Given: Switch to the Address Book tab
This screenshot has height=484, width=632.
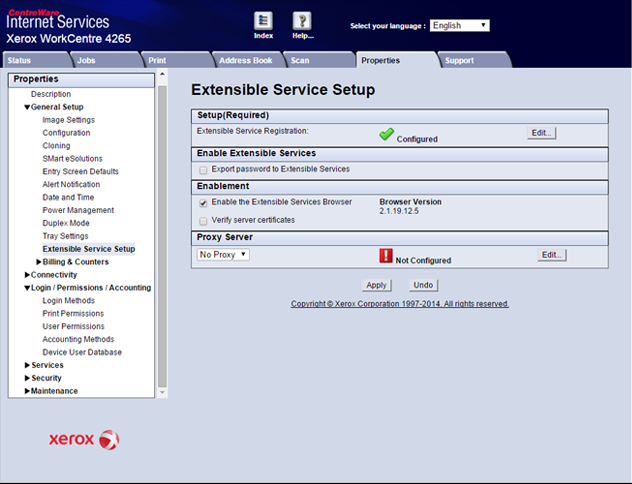Looking at the screenshot, I should tap(245, 60).
